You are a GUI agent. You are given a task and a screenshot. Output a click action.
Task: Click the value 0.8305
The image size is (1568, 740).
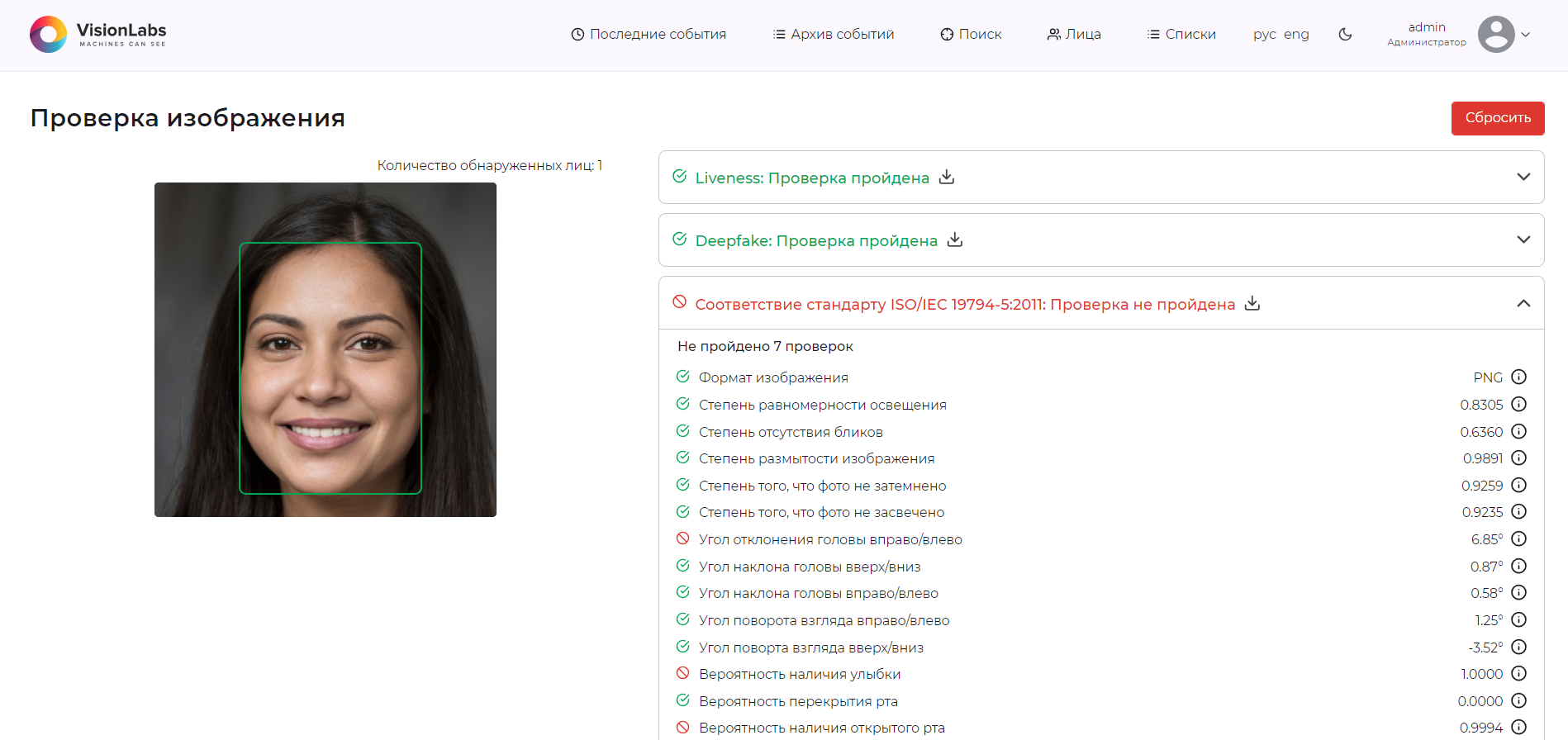click(1481, 405)
